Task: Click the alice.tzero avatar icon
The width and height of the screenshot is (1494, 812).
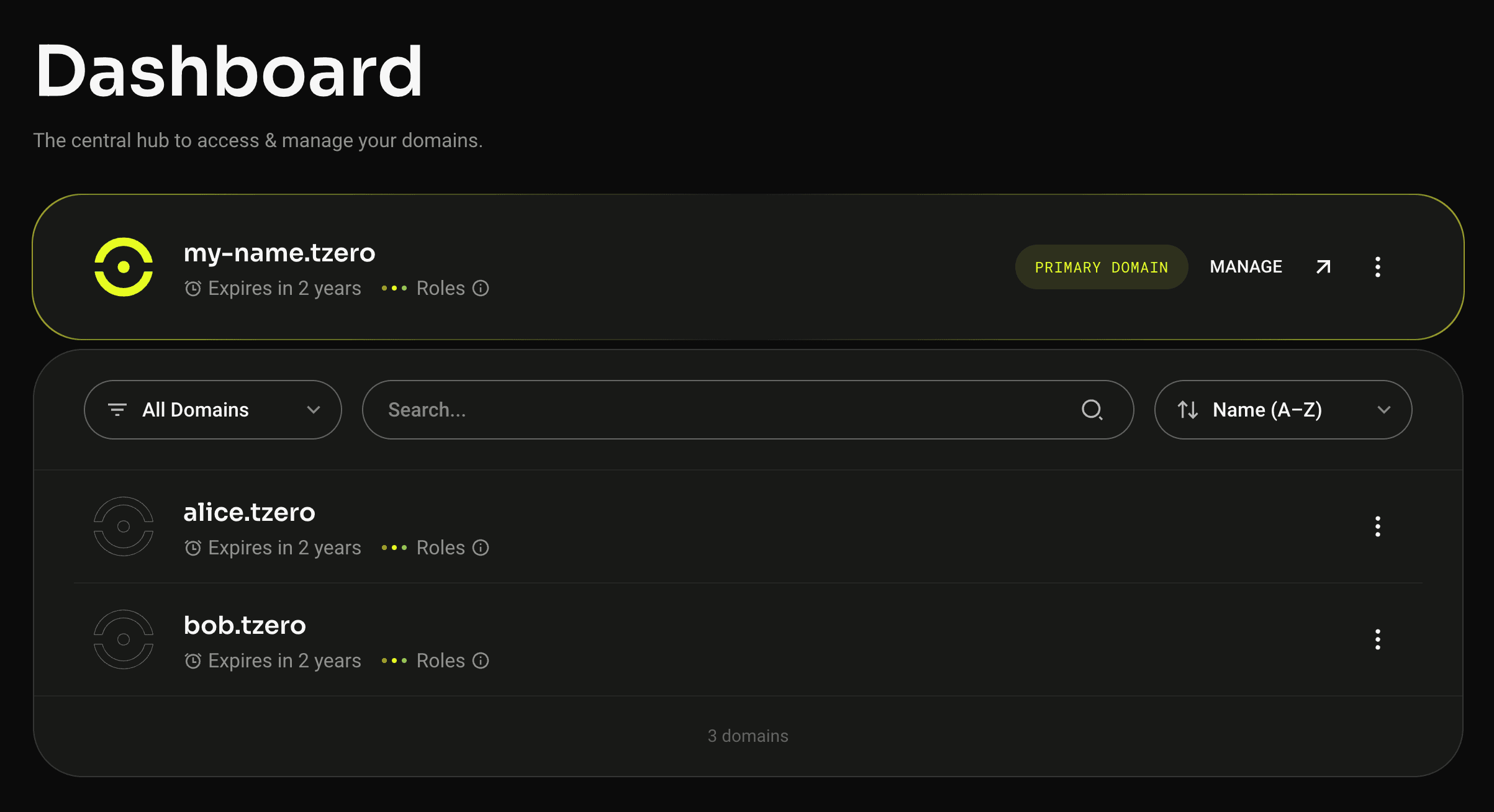Action: click(124, 526)
